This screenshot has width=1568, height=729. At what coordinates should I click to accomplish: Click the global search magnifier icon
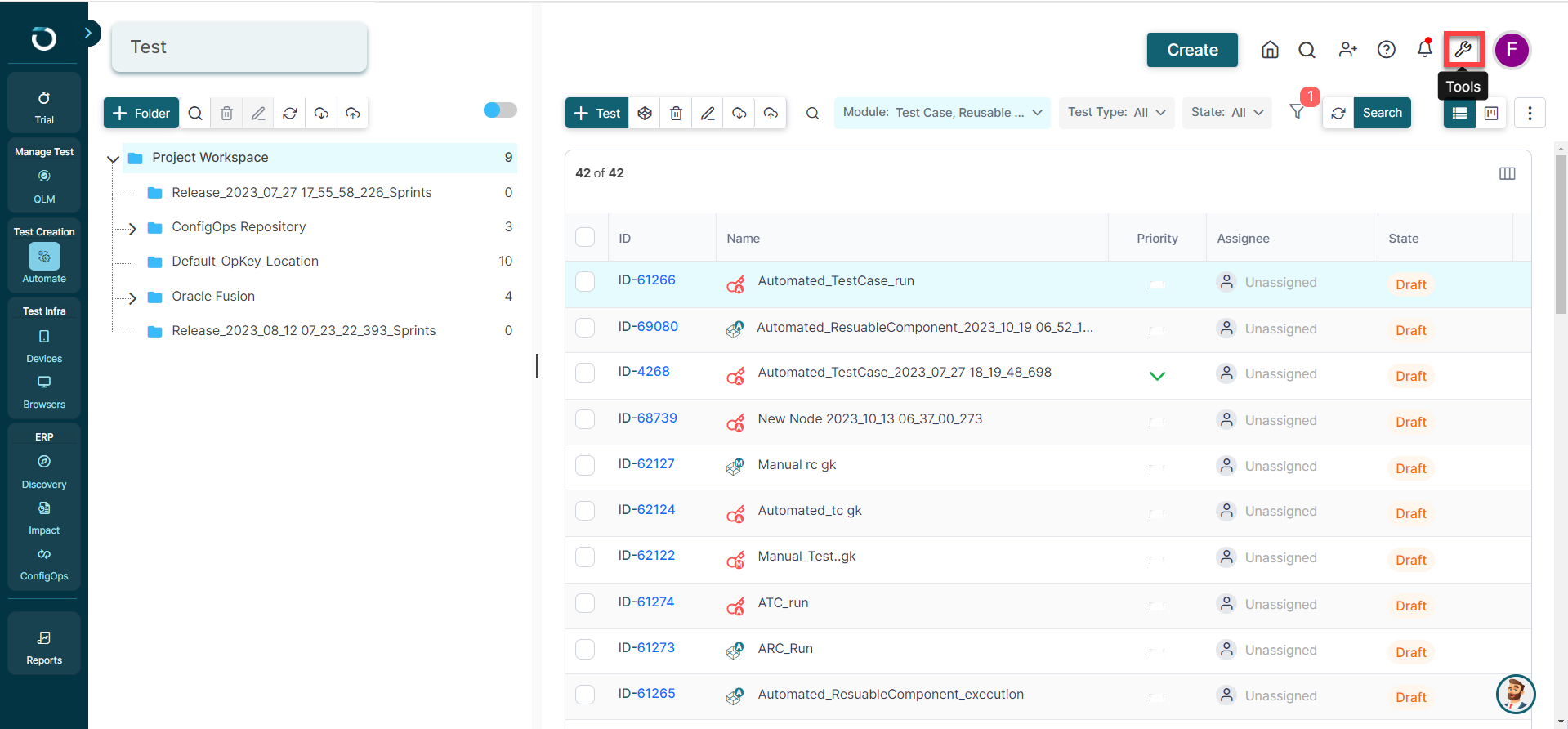1307,50
